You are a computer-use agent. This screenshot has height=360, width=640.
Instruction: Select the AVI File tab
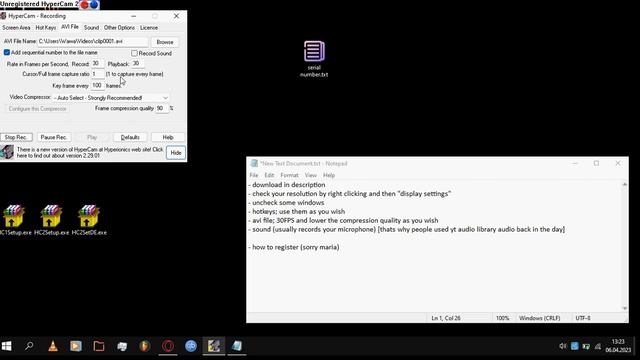pyautogui.click(x=70, y=27)
